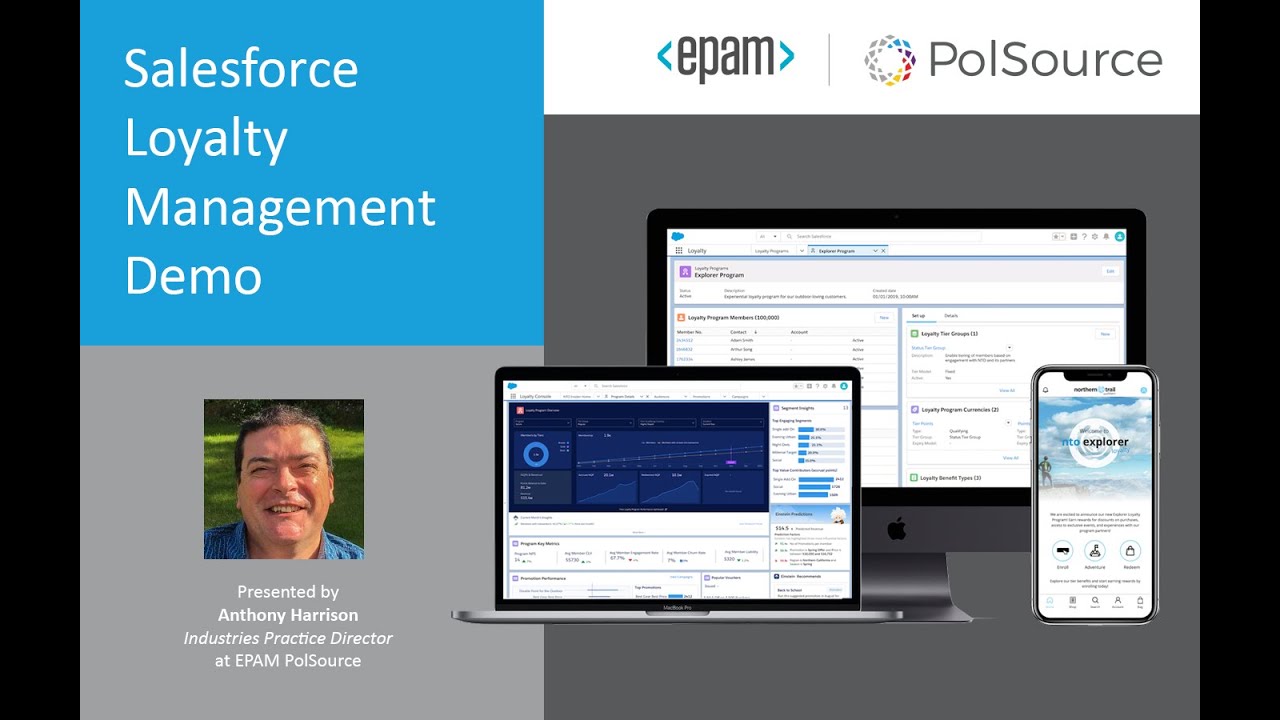Click the Loyalty Program Overview icon on laptop
The width and height of the screenshot is (1280, 720).
[x=520, y=410]
